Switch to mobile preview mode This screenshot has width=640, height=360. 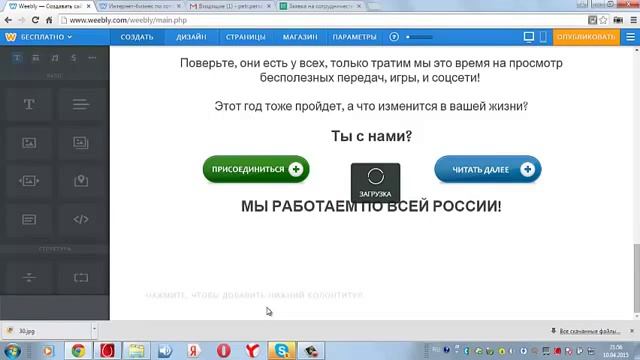(543, 37)
